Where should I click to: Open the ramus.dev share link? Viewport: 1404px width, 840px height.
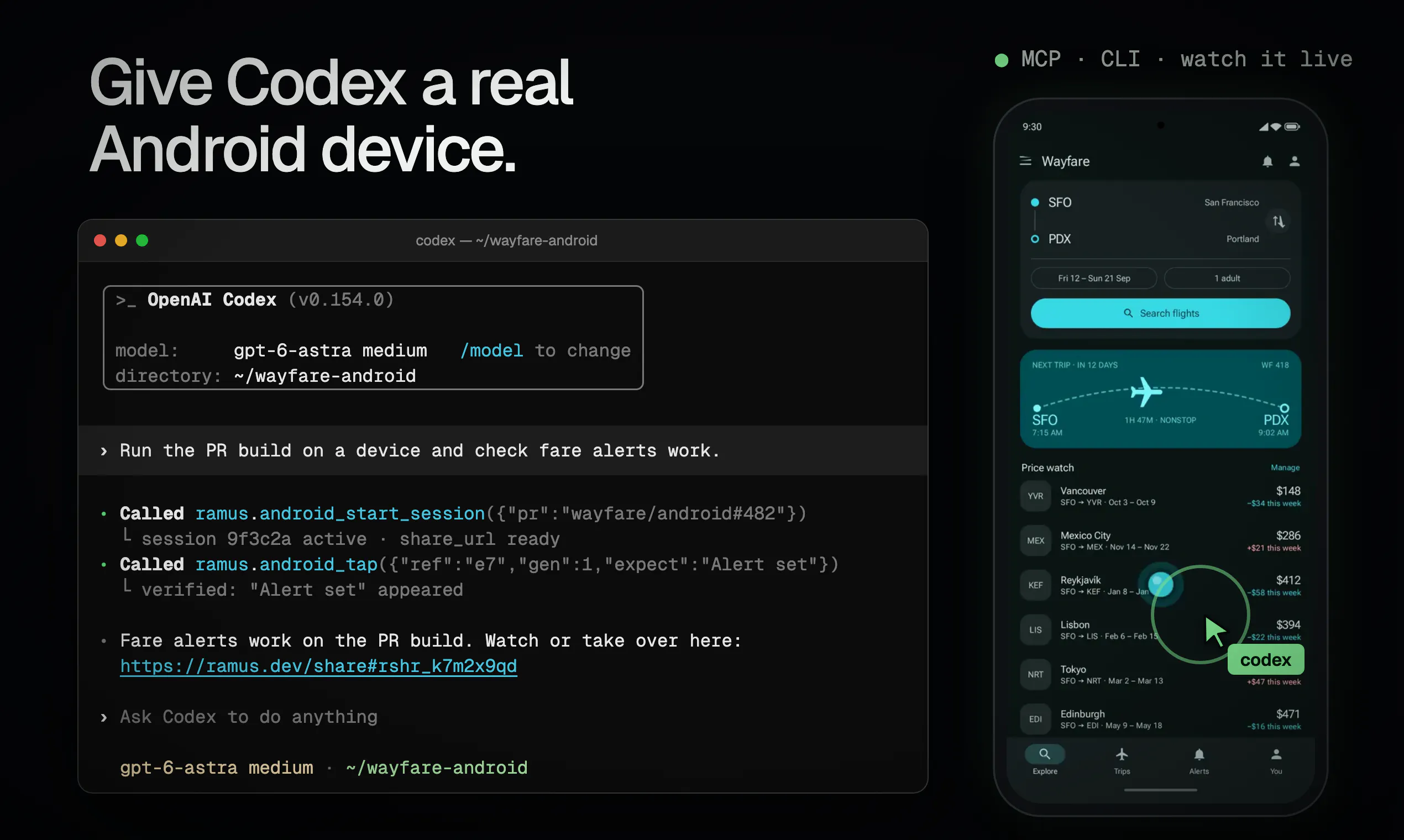click(x=318, y=666)
